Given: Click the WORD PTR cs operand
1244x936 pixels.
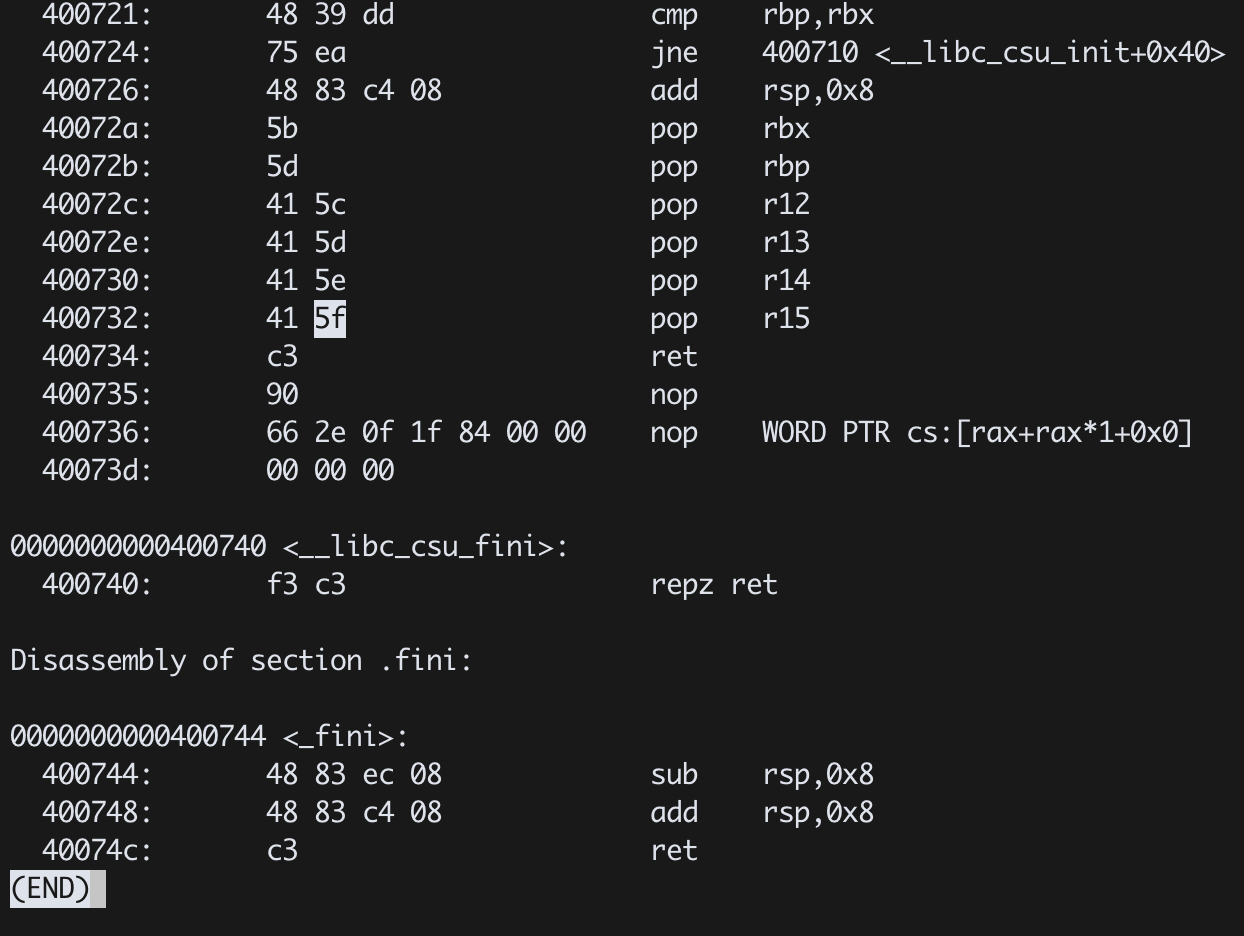Looking at the screenshot, I should (977, 433).
